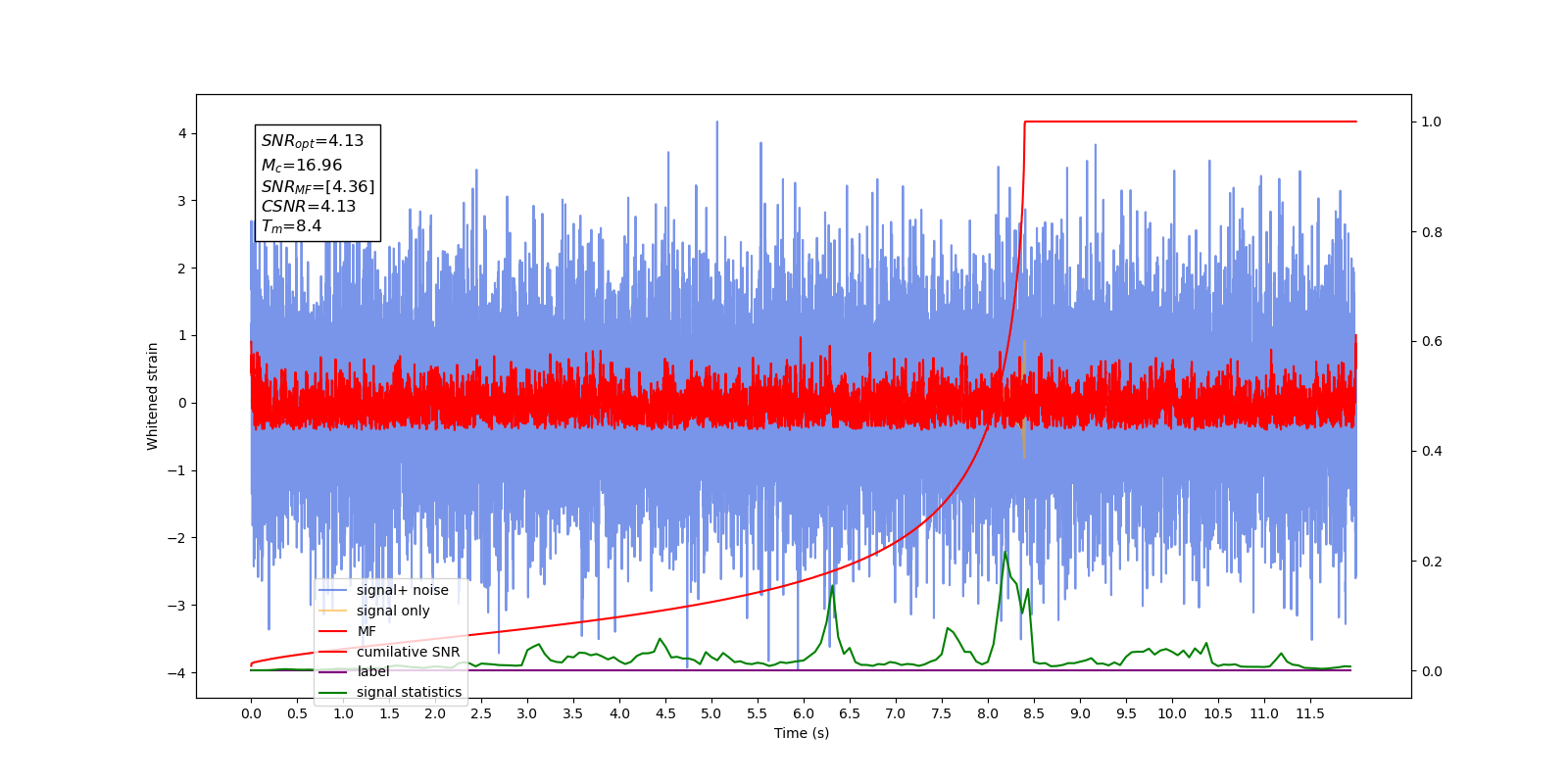This screenshot has height=784, width=1568.
Task: Click the −3 tick on strain axis
Action: click(x=178, y=606)
